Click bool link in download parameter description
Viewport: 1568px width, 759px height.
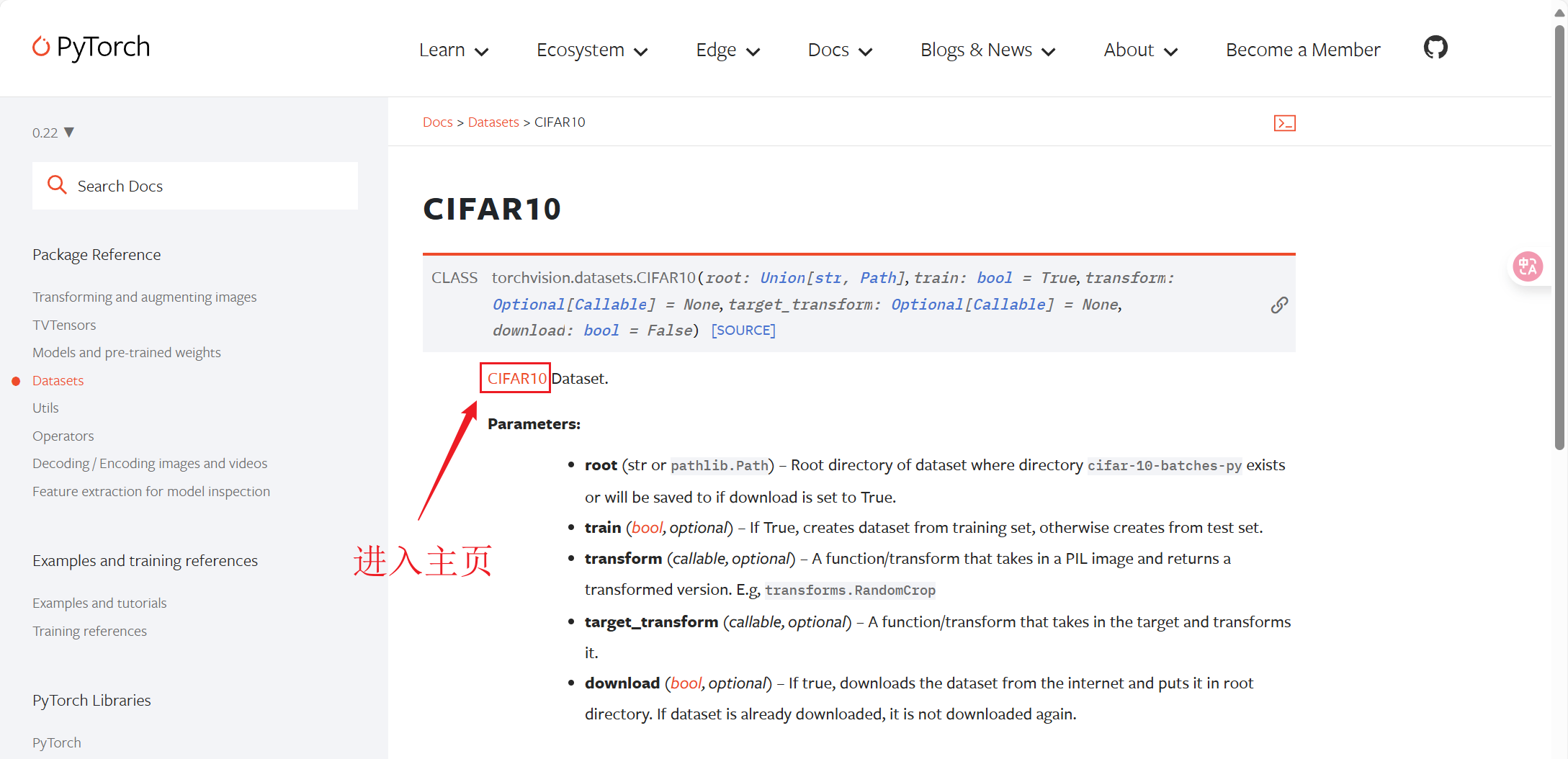[686, 683]
